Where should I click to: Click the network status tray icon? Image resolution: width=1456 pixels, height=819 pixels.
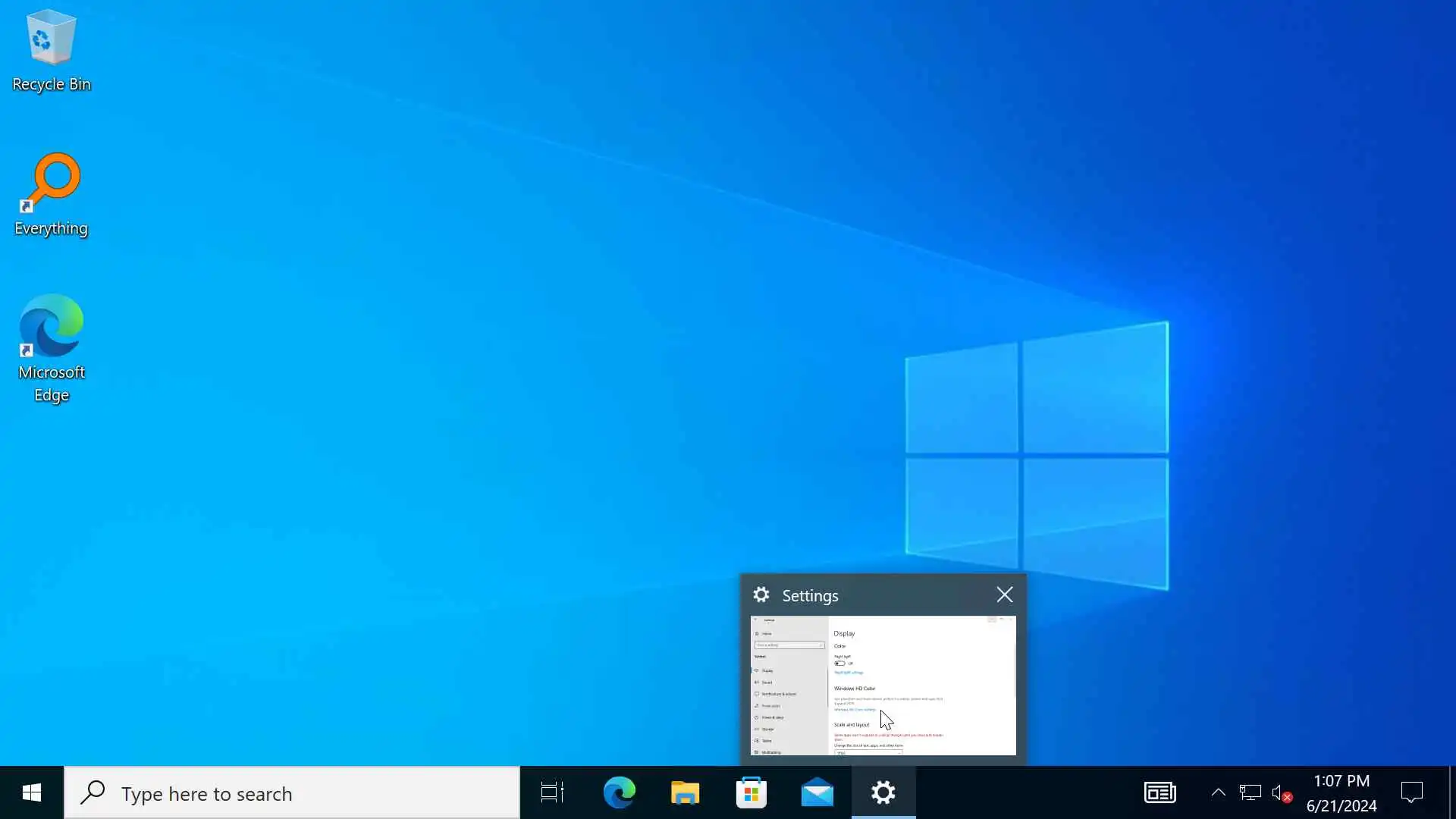(1250, 792)
